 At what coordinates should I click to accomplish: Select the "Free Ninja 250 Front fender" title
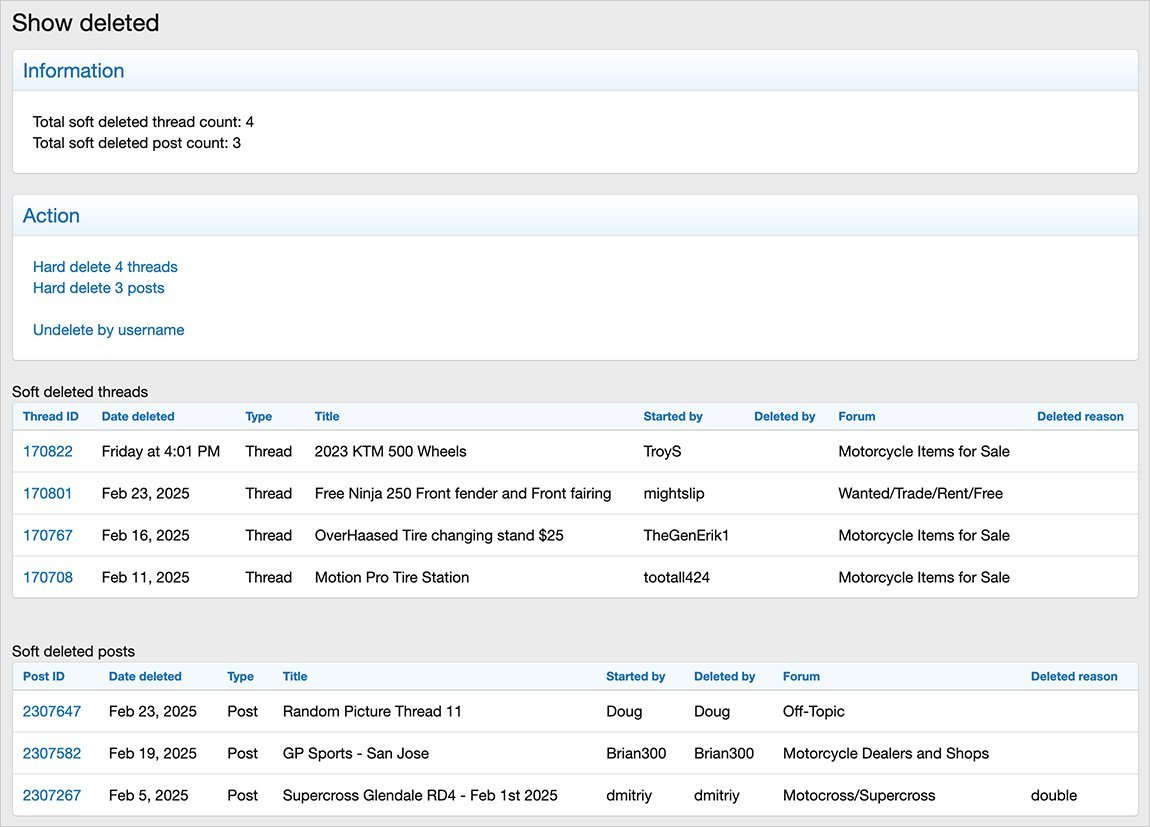pyautogui.click(x=463, y=493)
